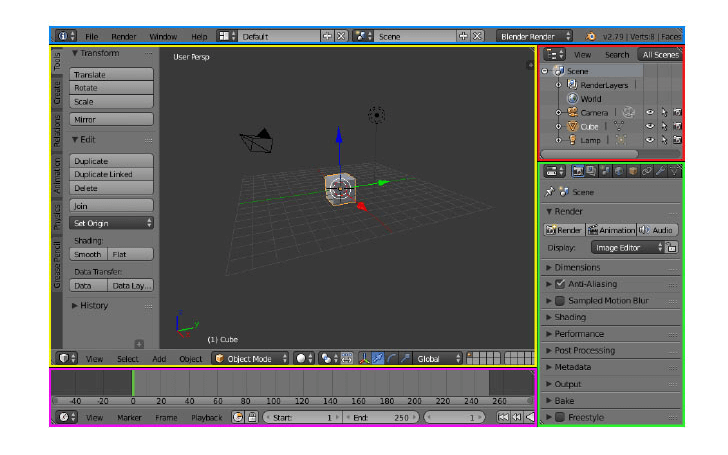Enable the 3D manipulator widget icon
This screenshot has height=455, width=728.
coord(364,358)
